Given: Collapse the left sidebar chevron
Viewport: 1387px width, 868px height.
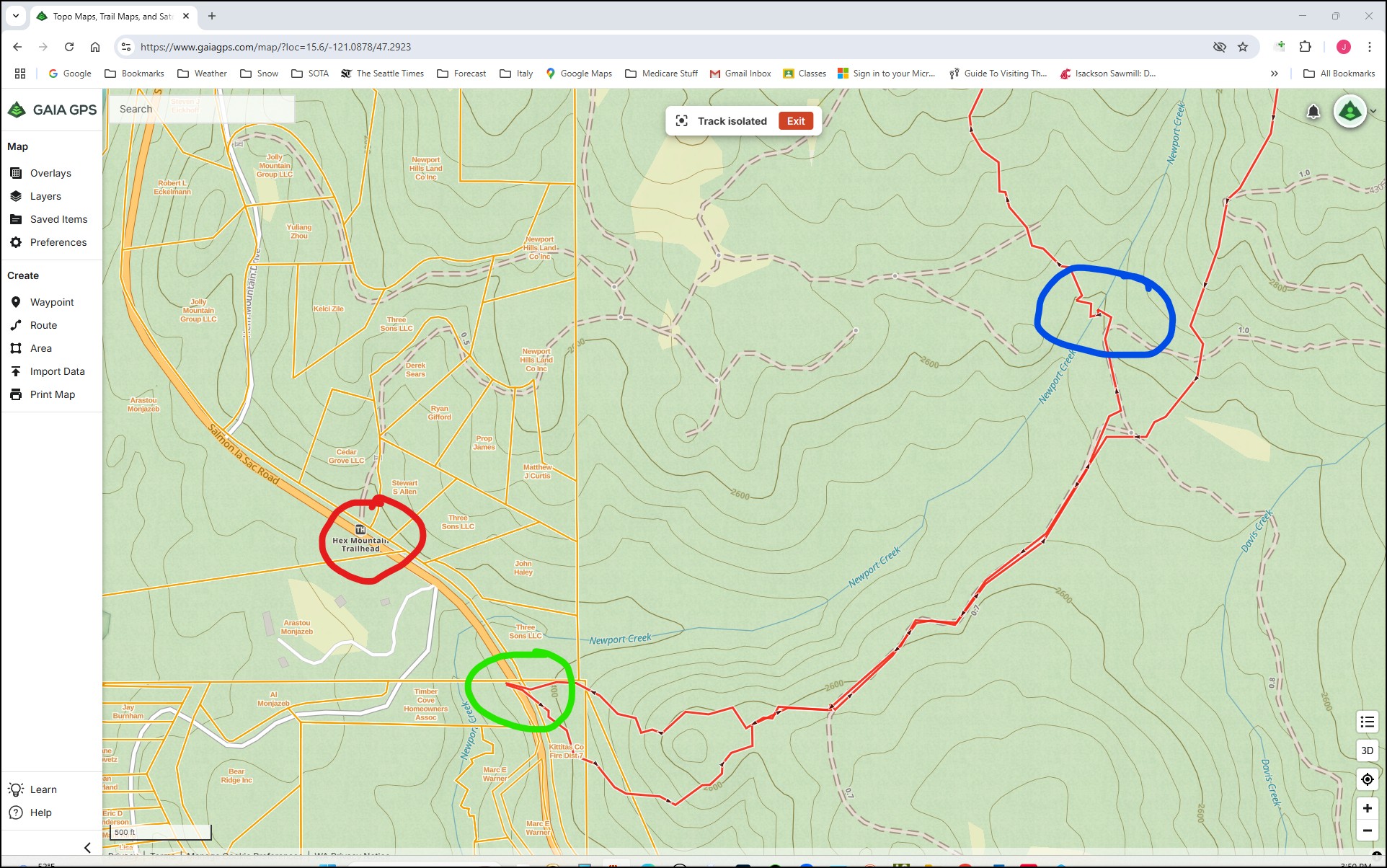Looking at the screenshot, I should pyautogui.click(x=87, y=848).
